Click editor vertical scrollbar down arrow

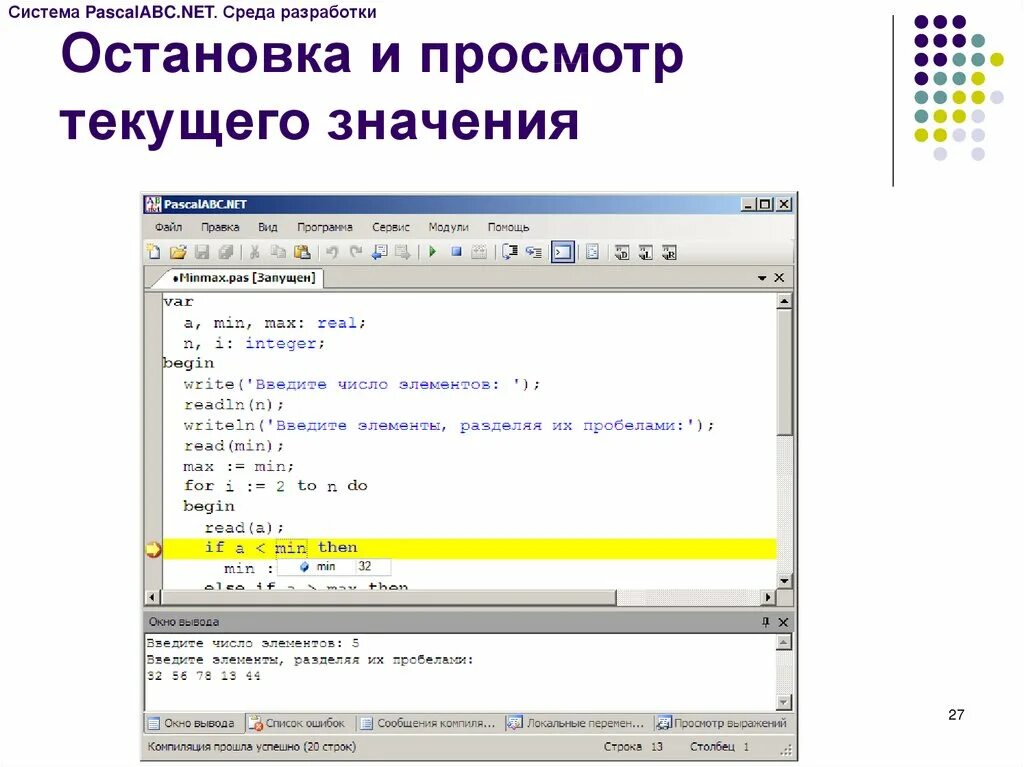pos(784,581)
